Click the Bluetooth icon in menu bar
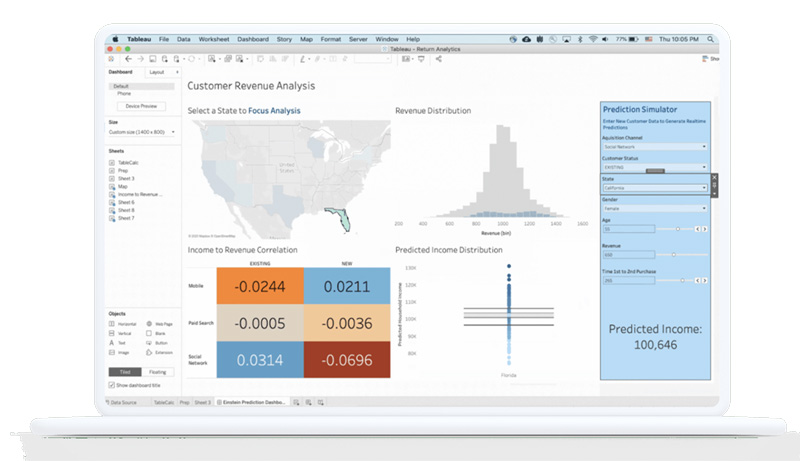The width and height of the screenshot is (800, 461). coord(580,39)
